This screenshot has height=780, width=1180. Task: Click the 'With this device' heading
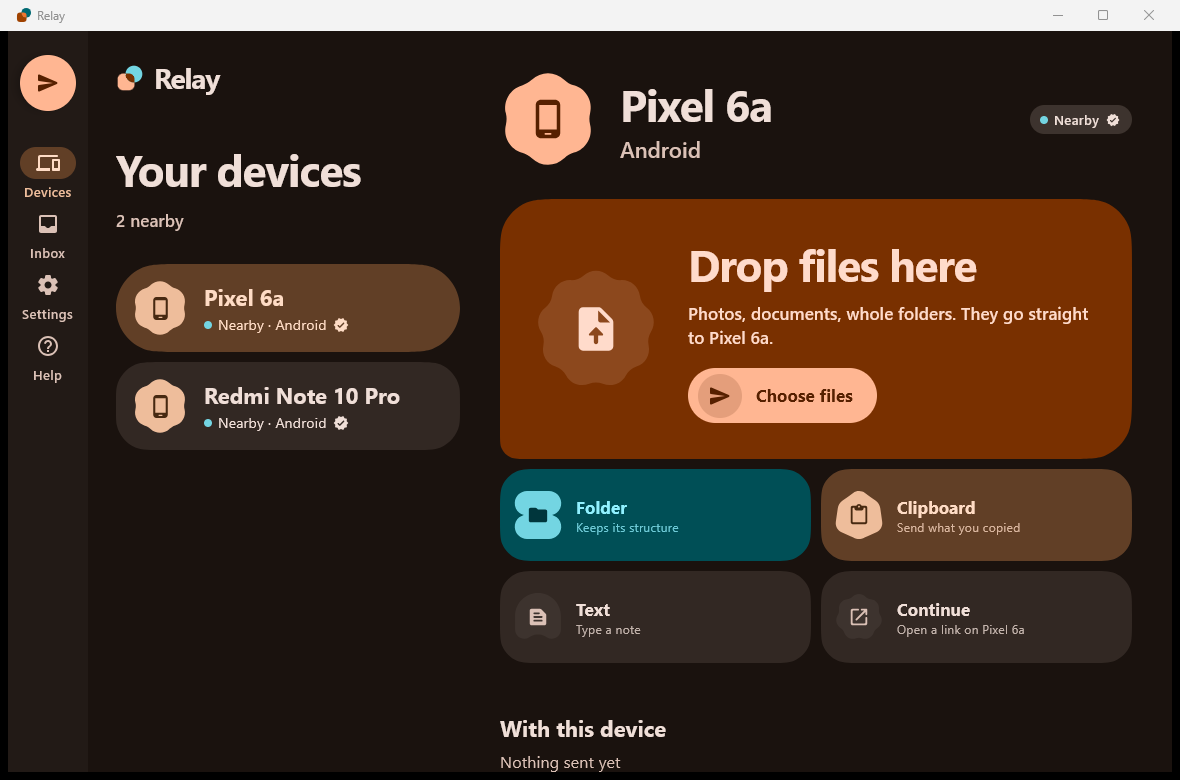(583, 729)
